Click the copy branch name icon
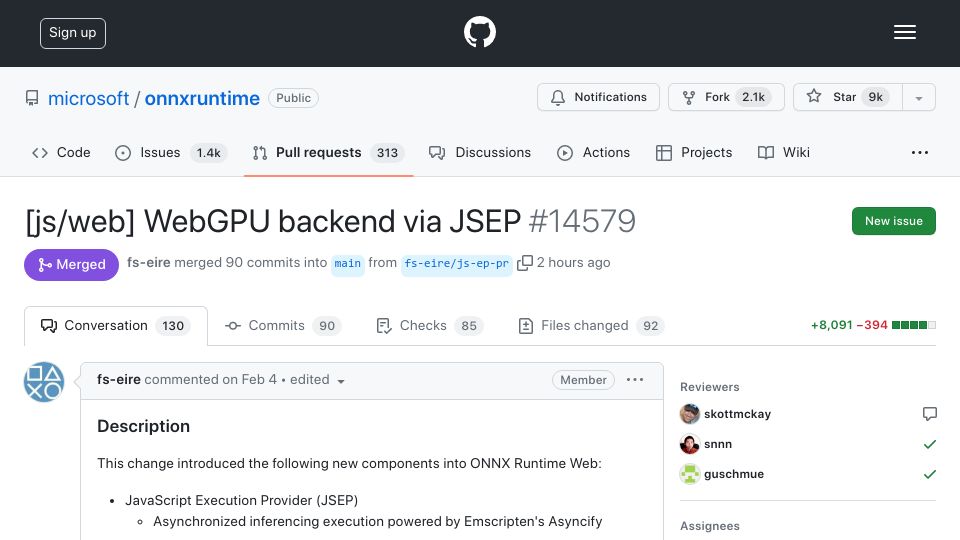The height and width of the screenshot is (540, 960). click(525, 263)
